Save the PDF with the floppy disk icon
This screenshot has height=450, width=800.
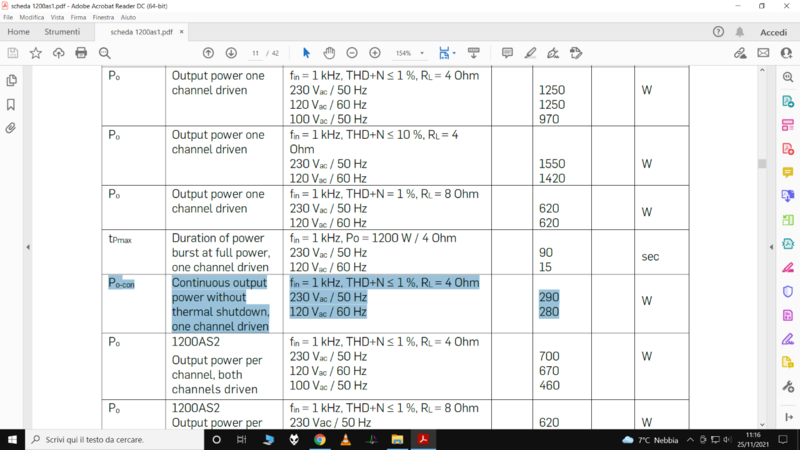pos(13,53)
